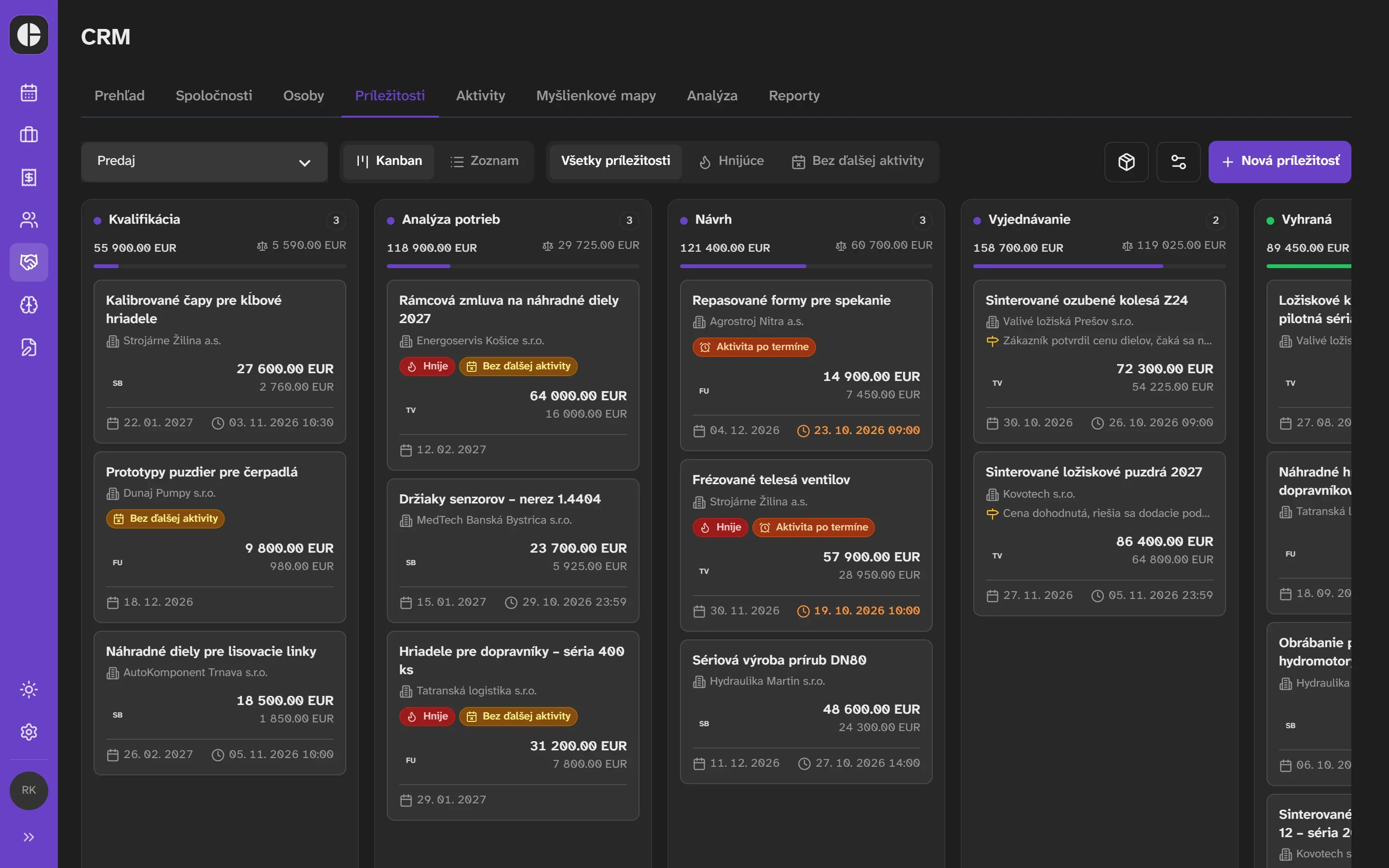Open the filter sliders icon button
The height and width of the screenshot is (868, 1389).
click(x=1178, y=162)
